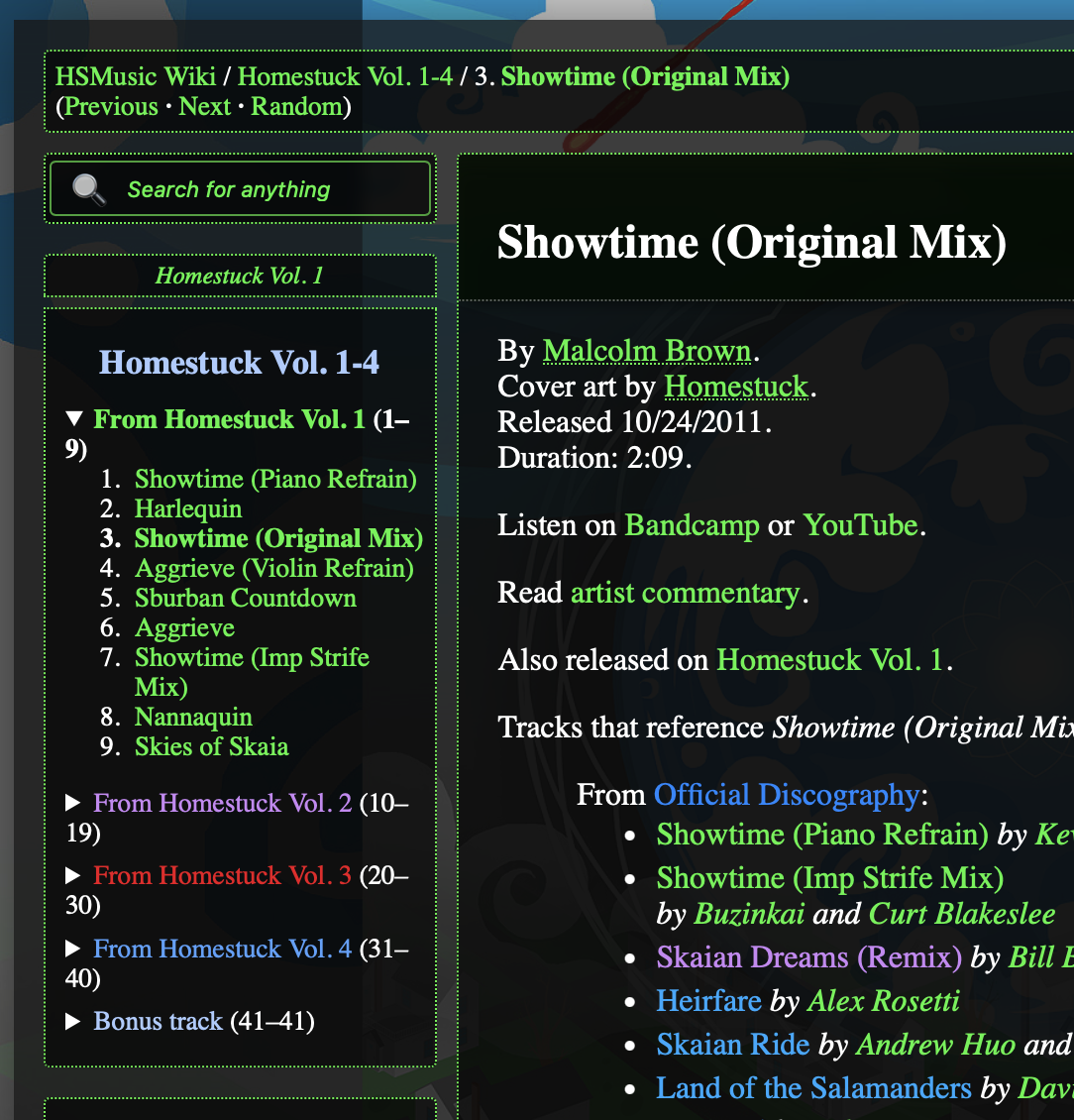The width and height of the screenshot is (1074, 1120).
Task: Go to the Next track
Action: (205, 106)
